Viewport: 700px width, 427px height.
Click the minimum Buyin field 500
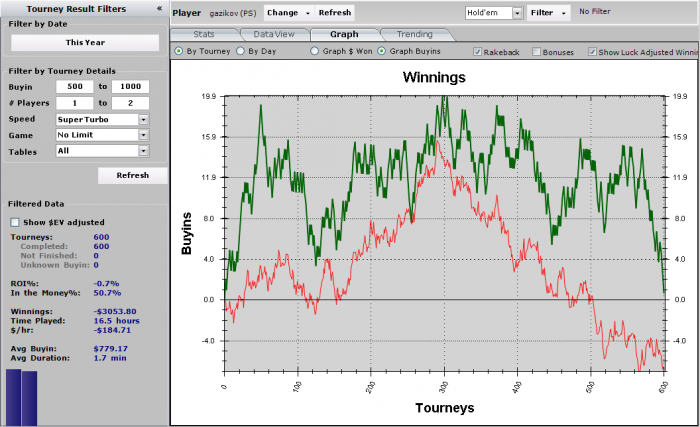point(75,87)
